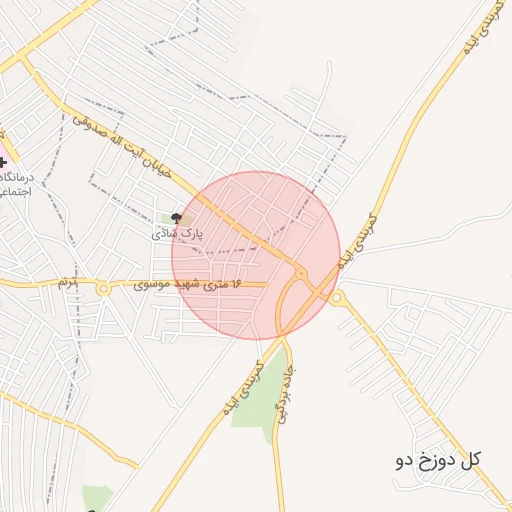This screenshot has height=512, width=512.
Task: Click the پارک شادی label
Action: pos(177,233)
